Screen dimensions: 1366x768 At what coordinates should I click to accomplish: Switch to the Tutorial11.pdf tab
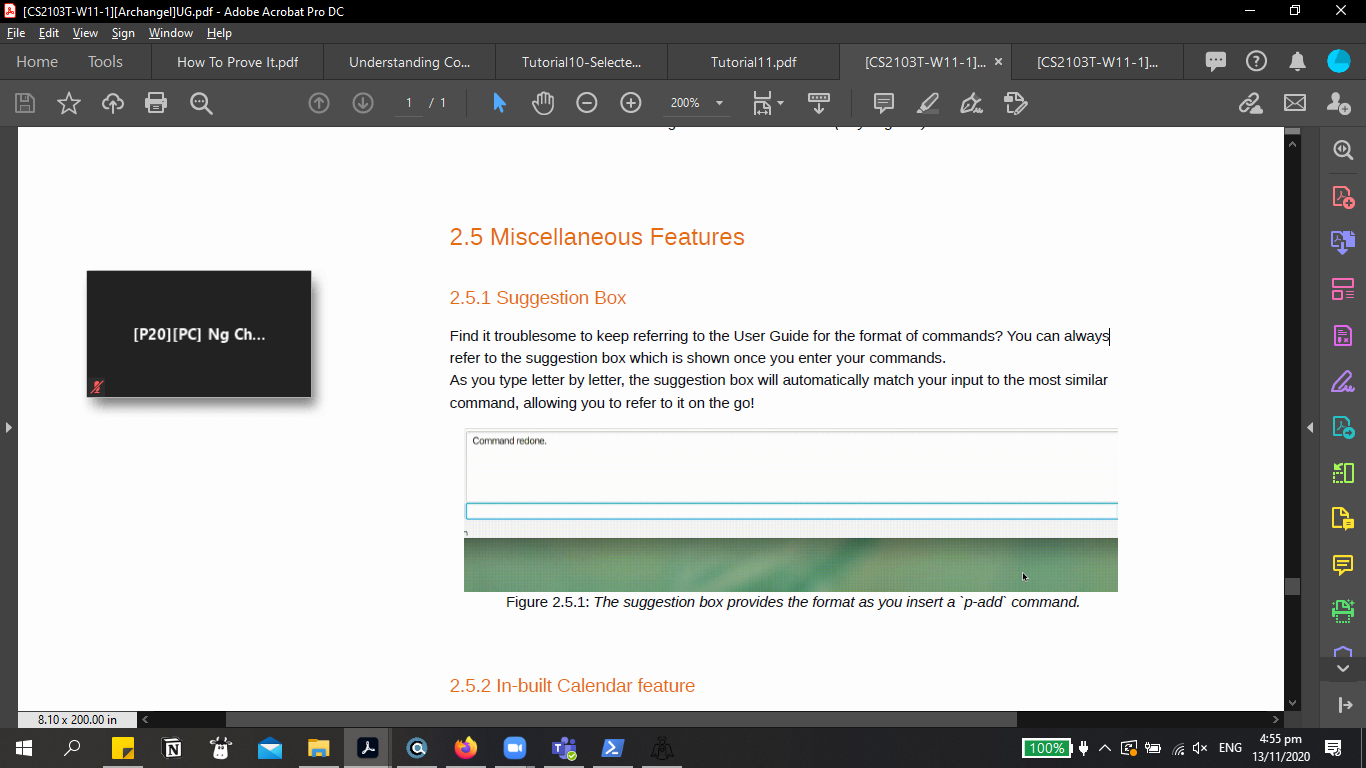point(753,62)
